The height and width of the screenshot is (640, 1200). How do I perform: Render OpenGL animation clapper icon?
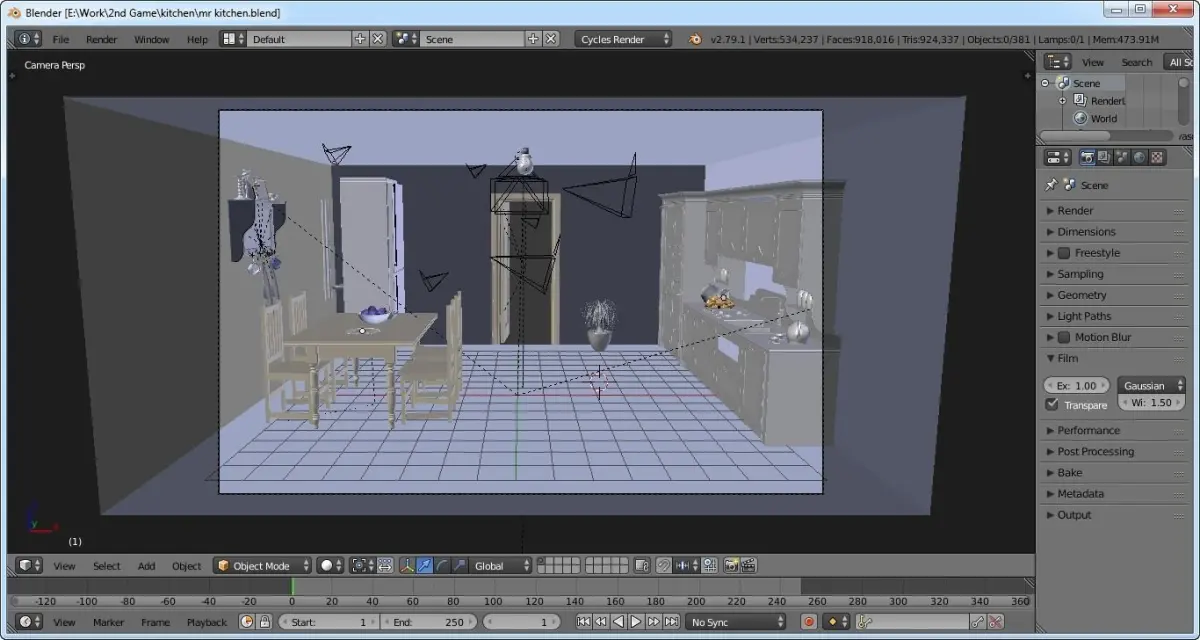(x=748, y=566)
